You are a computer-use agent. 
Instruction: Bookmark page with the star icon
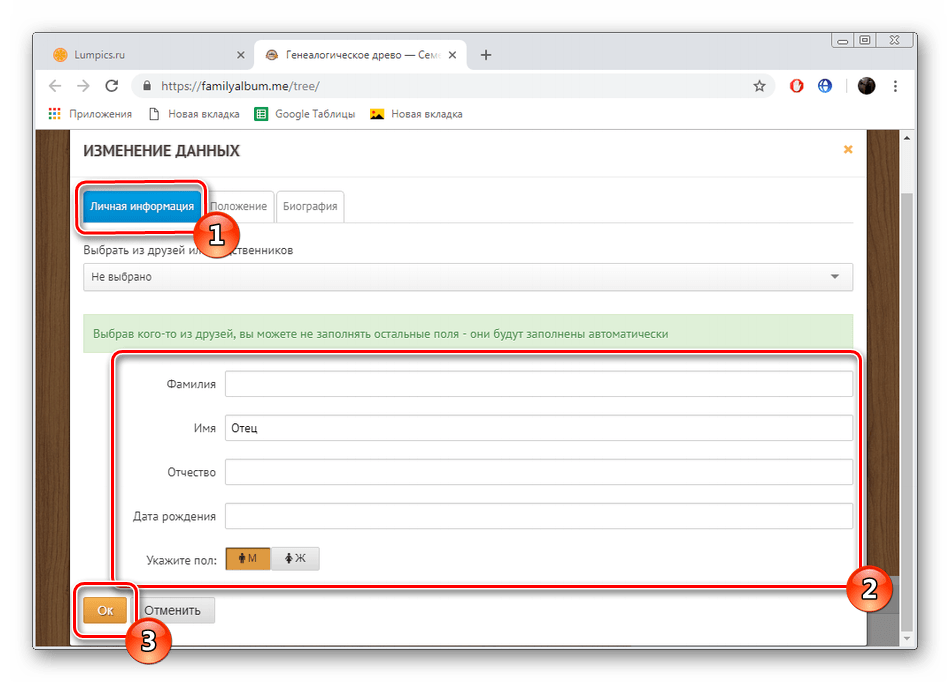click(759, 86)
